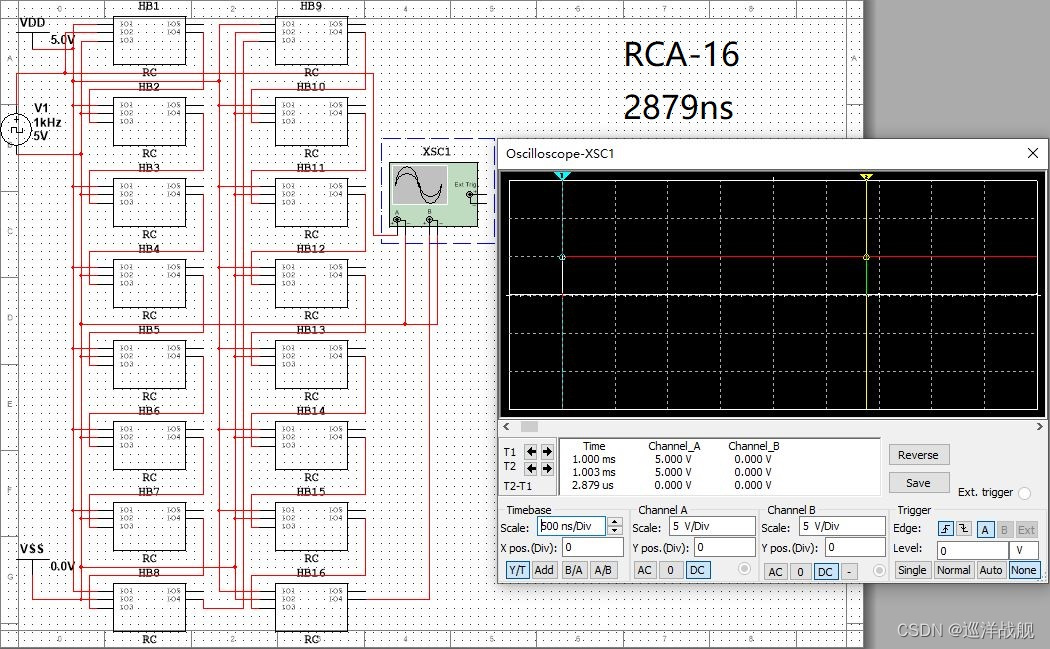
Task: Increase the timebase scale with up stepper
Action: [615, 522]
